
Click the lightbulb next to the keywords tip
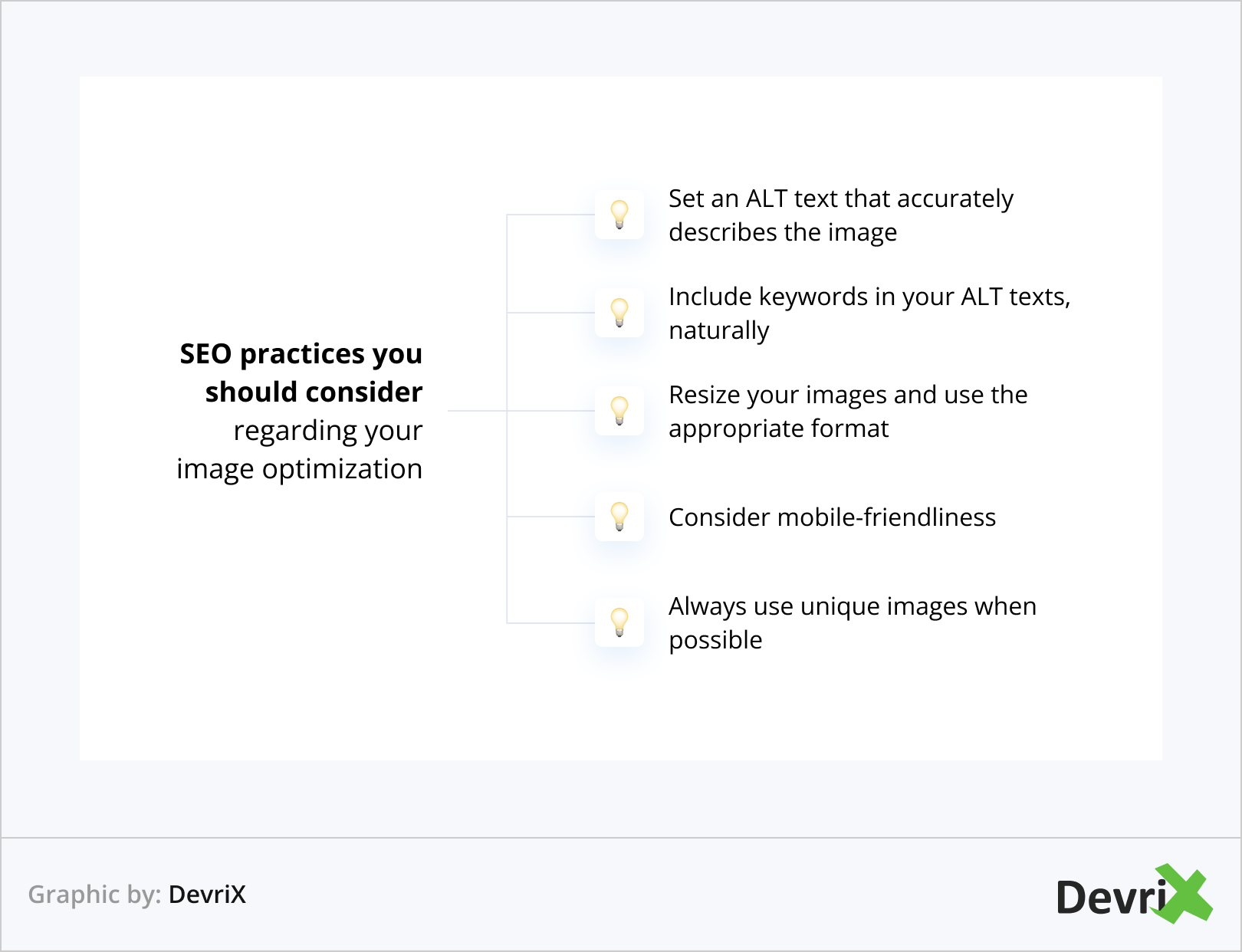[619, 313]
